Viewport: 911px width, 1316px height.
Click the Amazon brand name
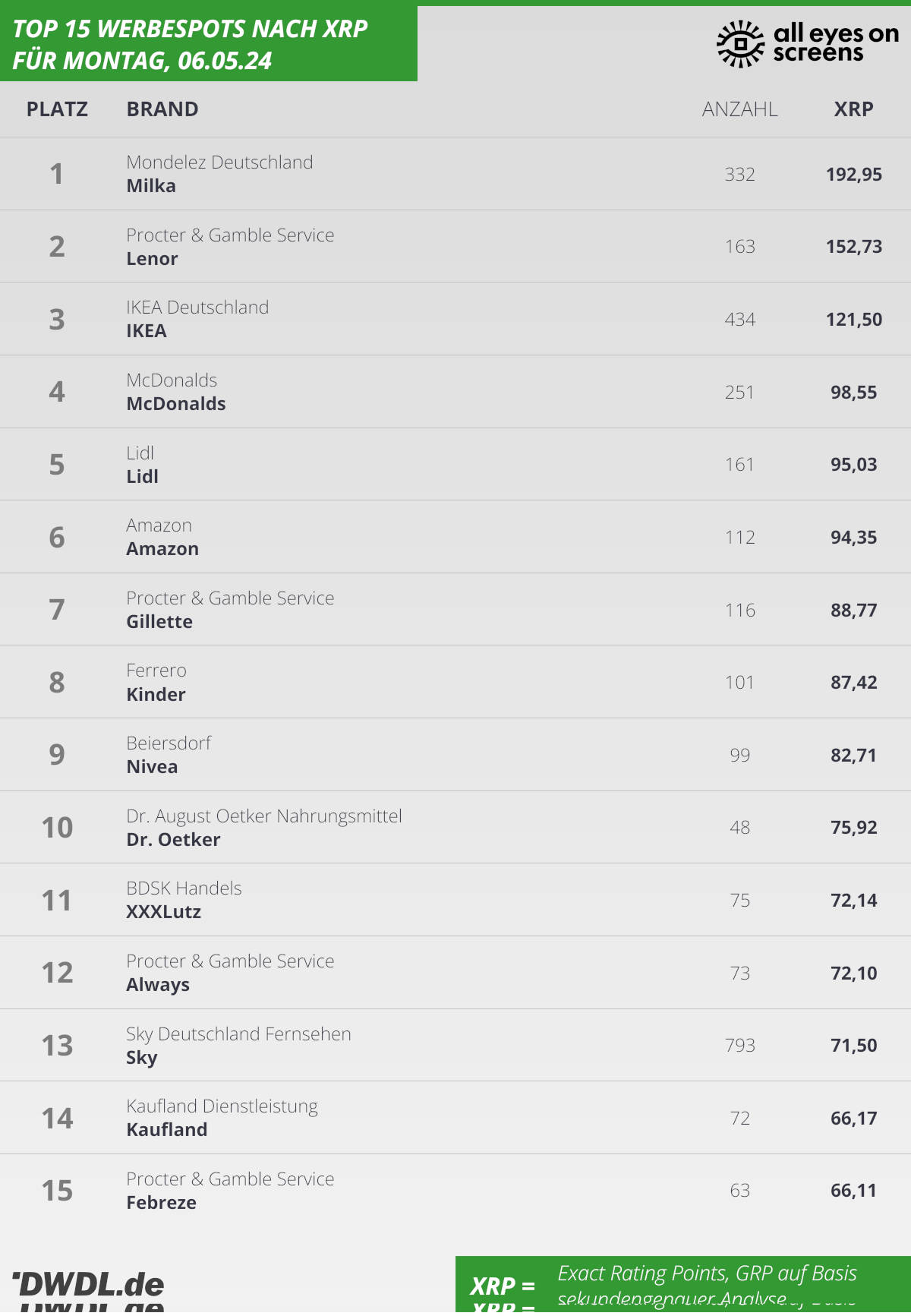pyautogui.click(x=162, y=549)
